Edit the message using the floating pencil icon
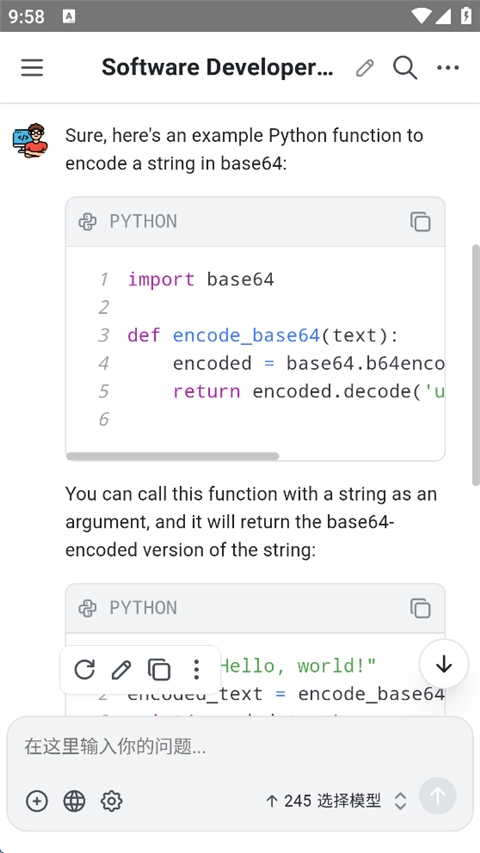The width and height of the screenshot is (480, 853). [x=121, y=669]
